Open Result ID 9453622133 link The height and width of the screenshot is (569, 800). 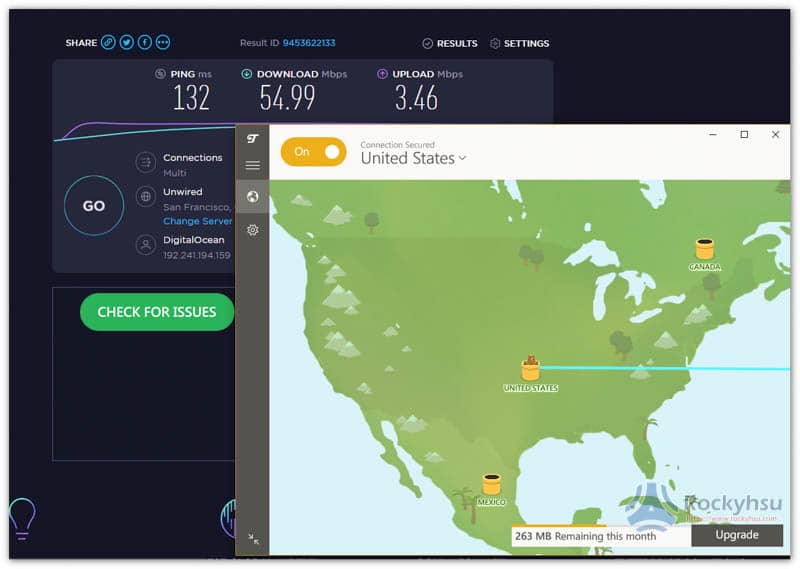coord(309,43)
